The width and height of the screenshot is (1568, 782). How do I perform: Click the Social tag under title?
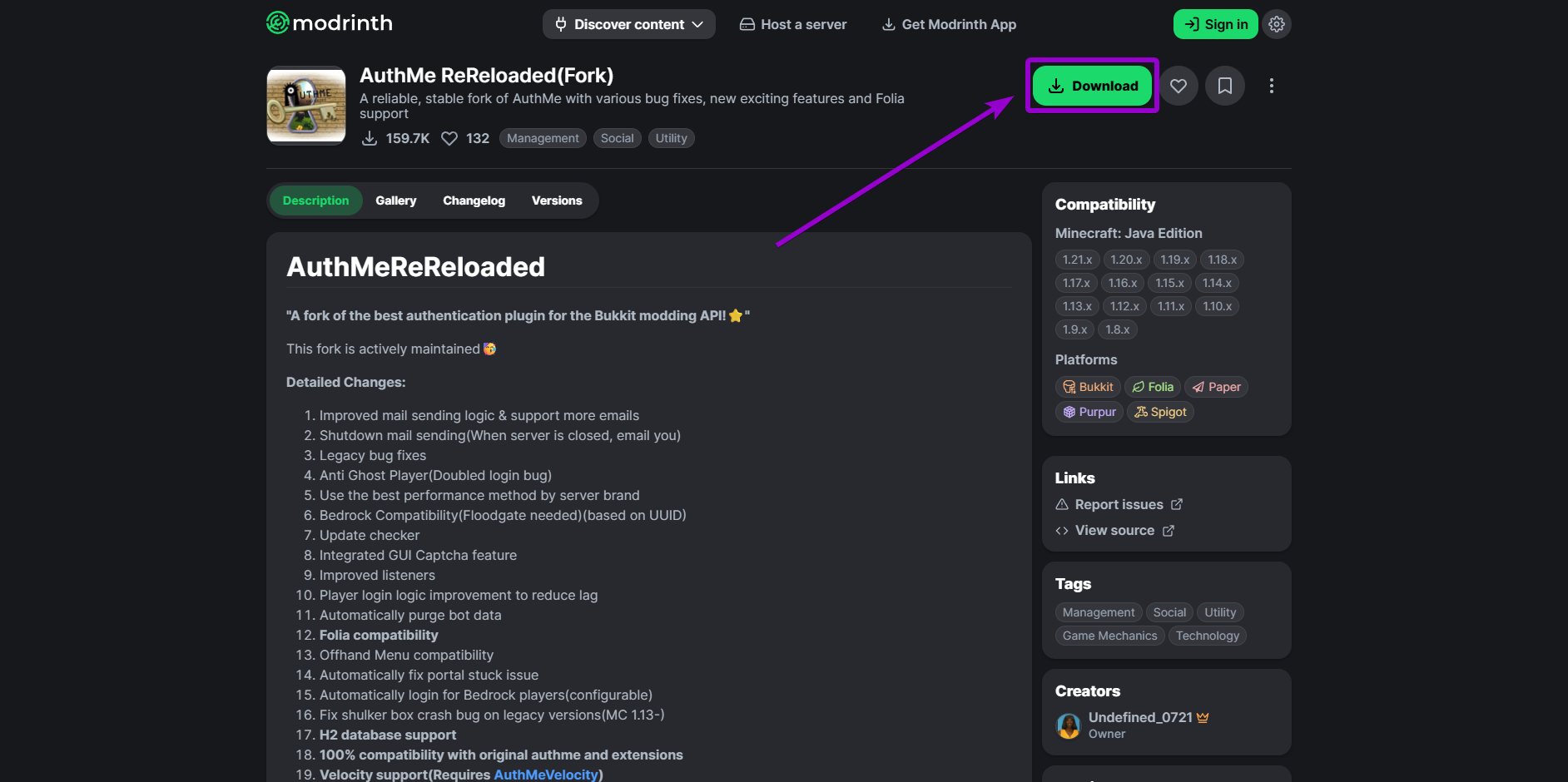(618, 138)
